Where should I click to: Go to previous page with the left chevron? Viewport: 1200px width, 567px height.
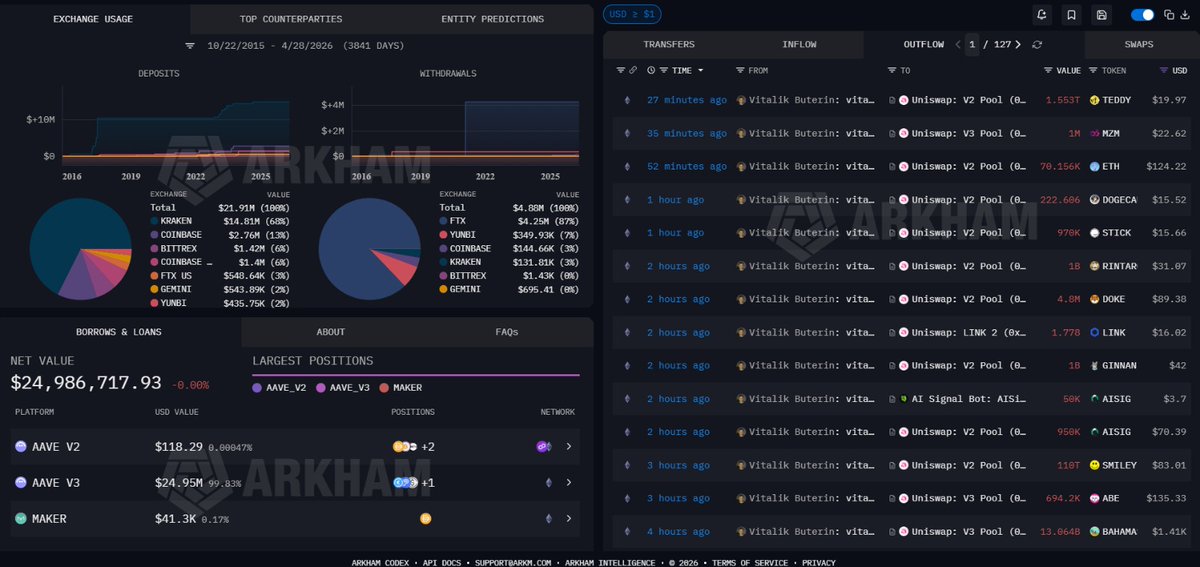[x=957, y=44]
